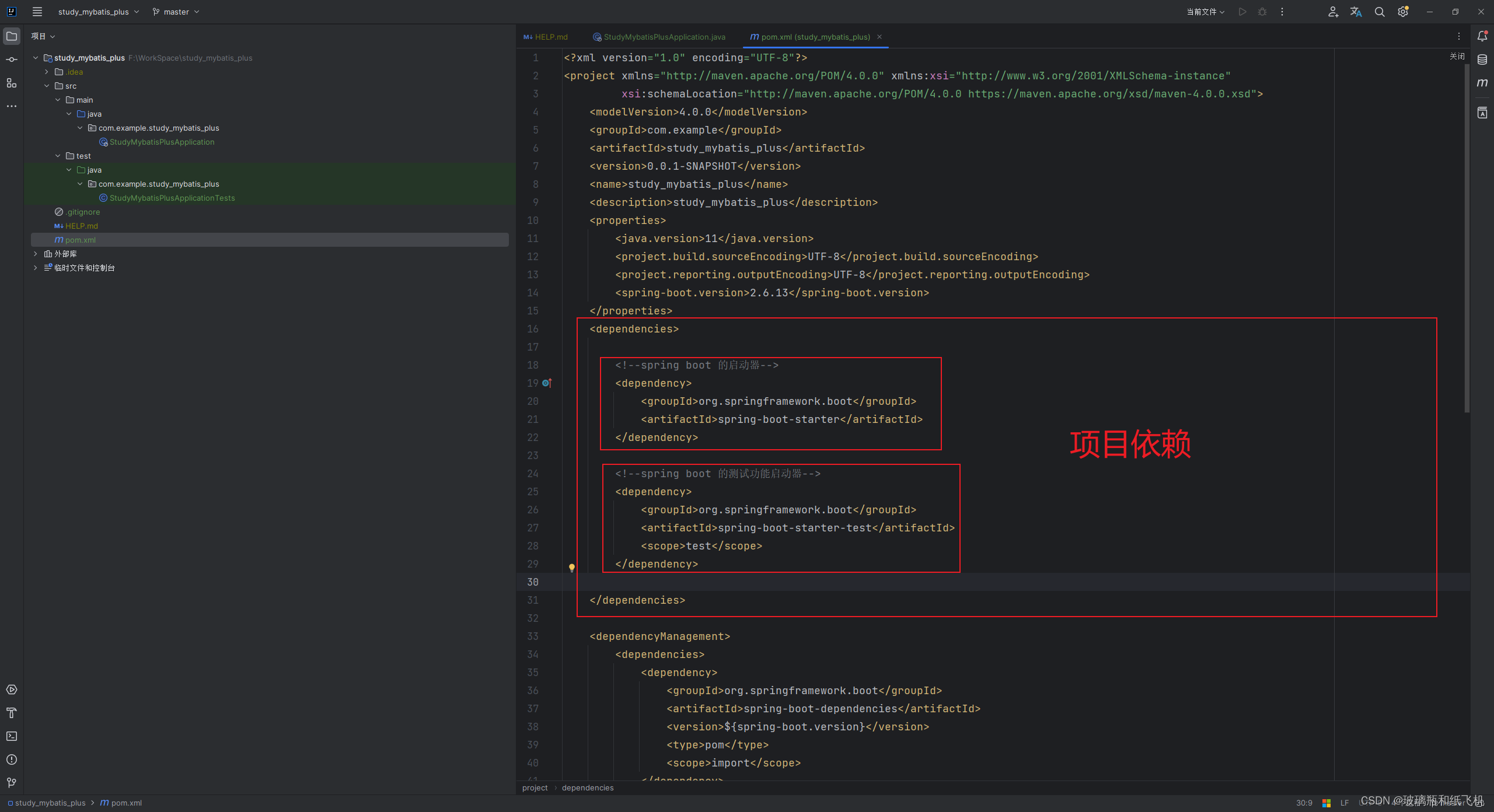Viewport: 1494px width, 812px height.
Task: Open the Structure tool window icon
Action: pyautogui.click(x=12, y=83)
